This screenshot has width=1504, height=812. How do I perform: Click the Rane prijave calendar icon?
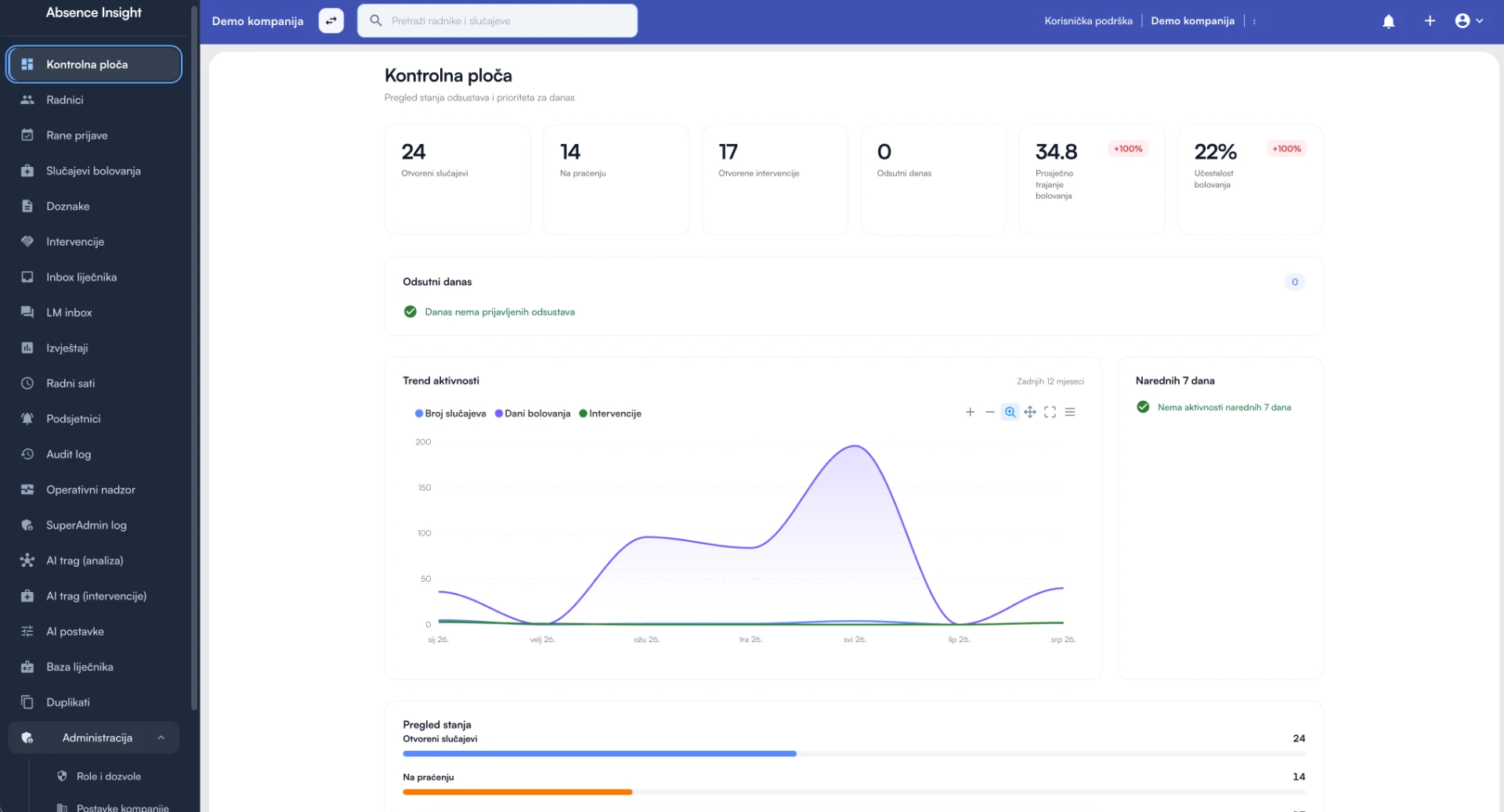pyautogui.click(x=27, y=135)
